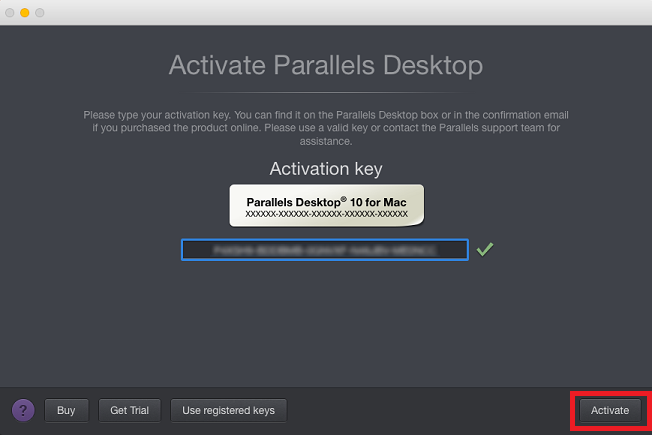Click the 'Please type your activation key' instructions
The width and height of the screenshot is (652, 435).
tap(326, 128)
